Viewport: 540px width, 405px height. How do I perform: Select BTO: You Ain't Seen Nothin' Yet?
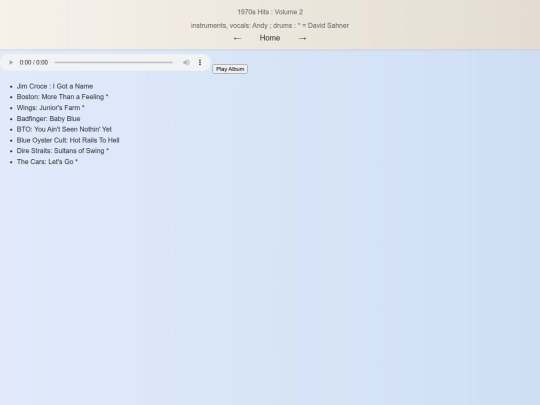click(x=64, y=129)
